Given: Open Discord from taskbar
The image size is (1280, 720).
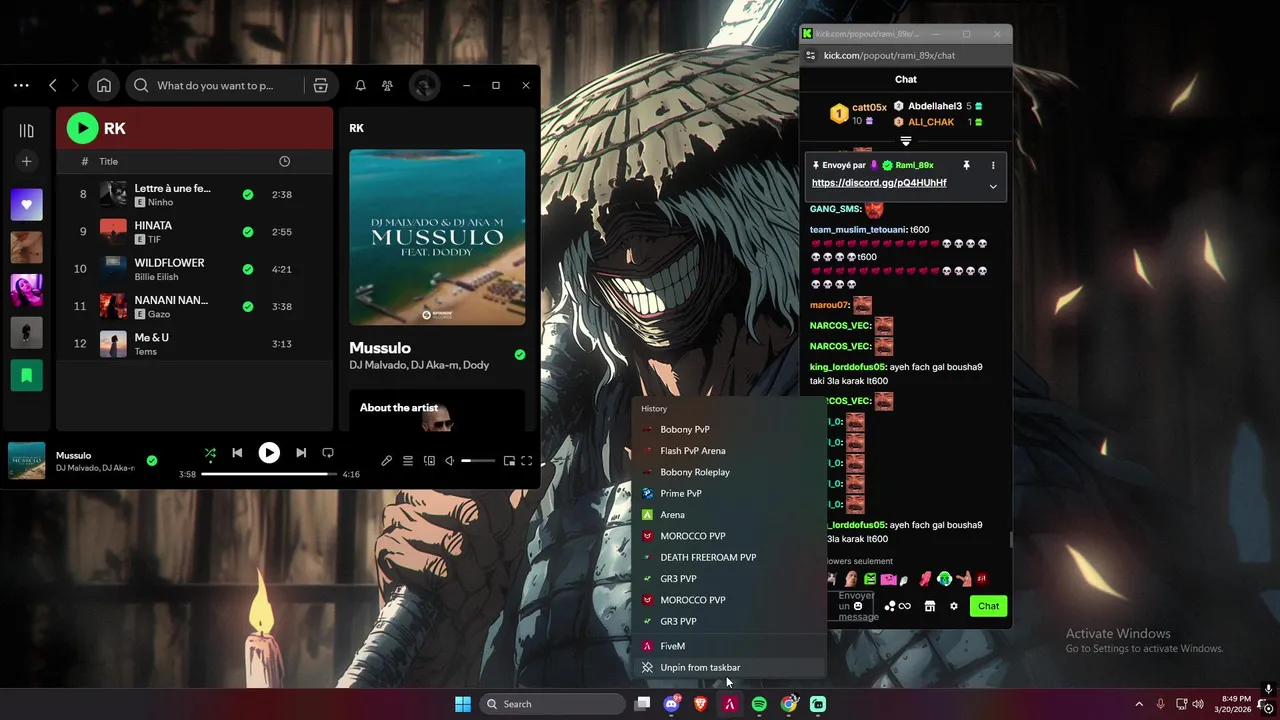Looking at the screenshot, I should click(672, 704).
